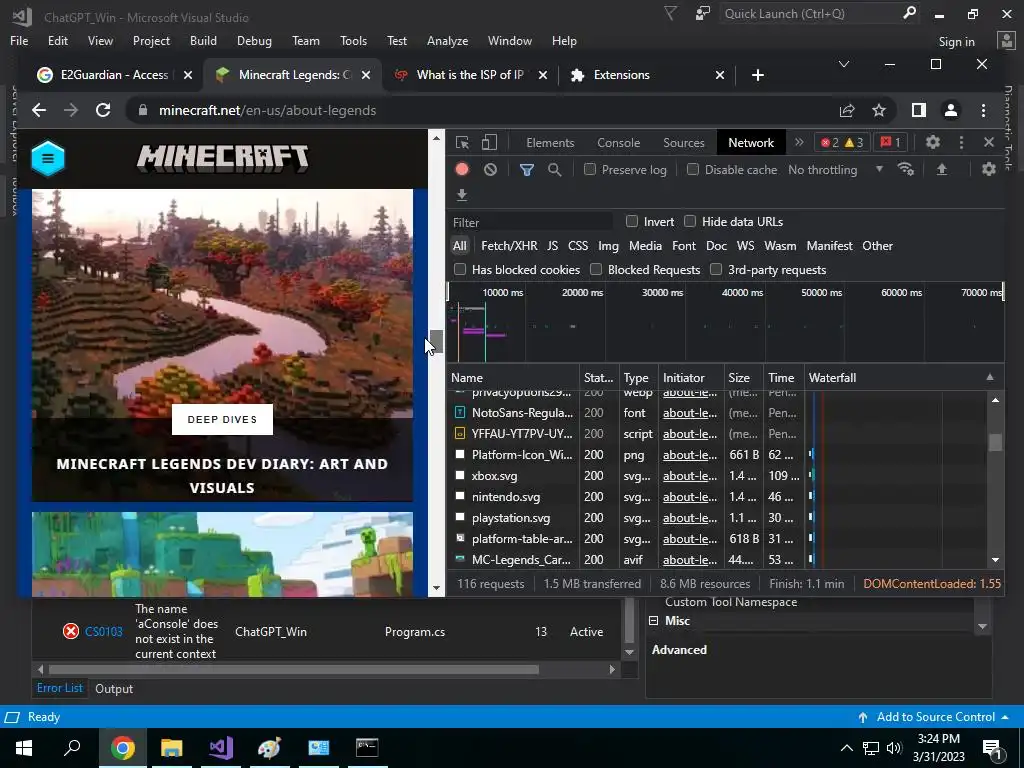
Task: Click Sign in in Visual Studio
Action: [956, 42]
